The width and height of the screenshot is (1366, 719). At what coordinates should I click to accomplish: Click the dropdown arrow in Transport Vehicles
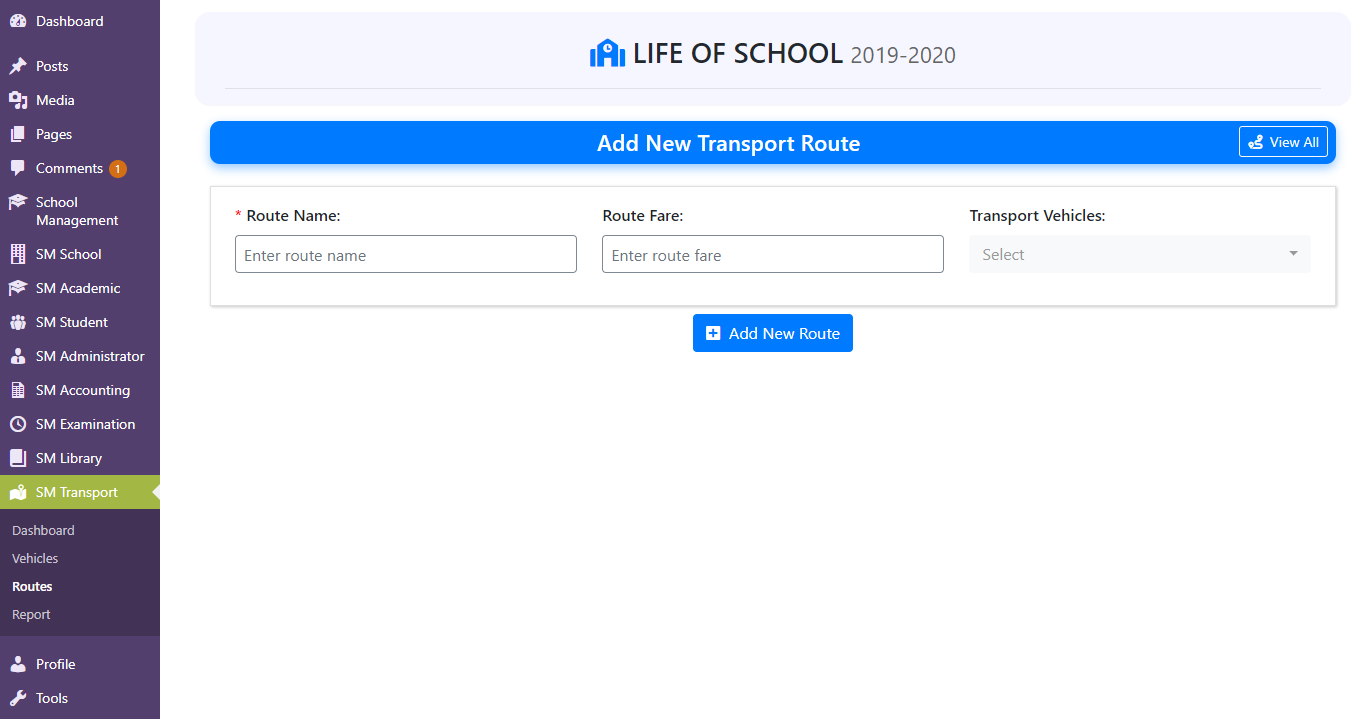[1293, 254]
